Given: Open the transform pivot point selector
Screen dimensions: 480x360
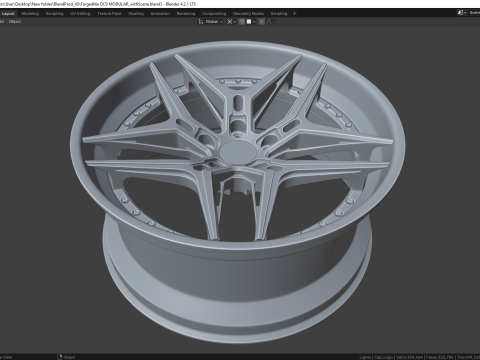Looking at the screenshot, I should click(231, 22).
